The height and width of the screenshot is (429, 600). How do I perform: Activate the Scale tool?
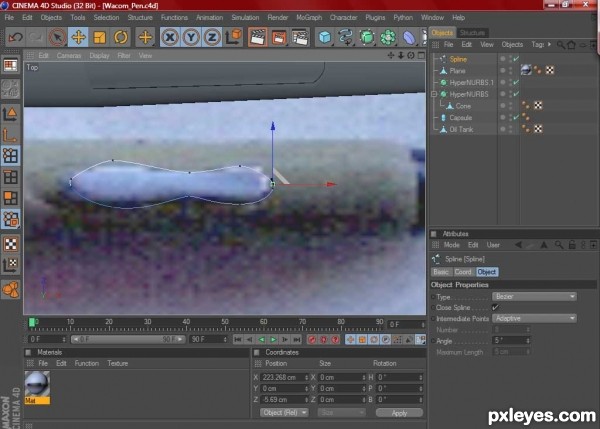99,38
